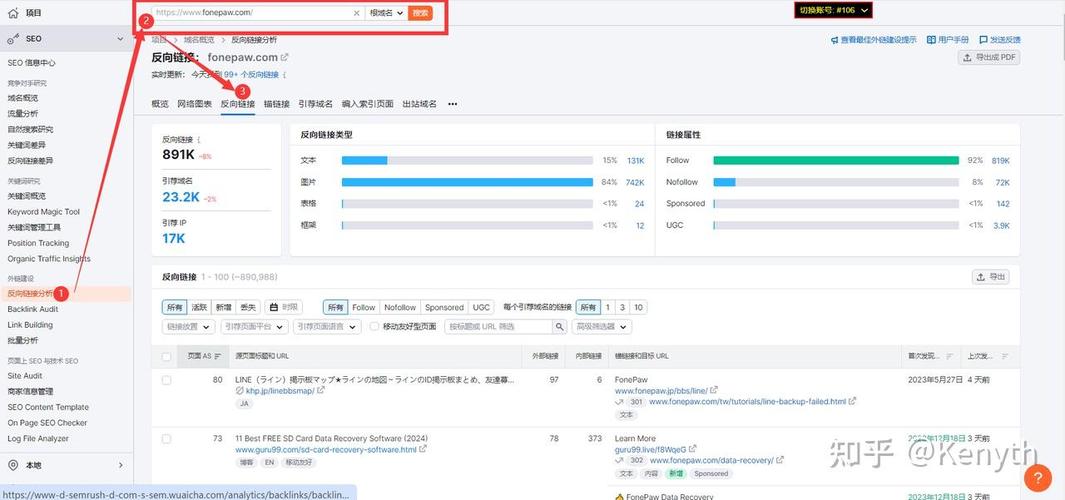Open line-backup-failed.html external link icon
1065x500 pixels.
coord(852,401)
